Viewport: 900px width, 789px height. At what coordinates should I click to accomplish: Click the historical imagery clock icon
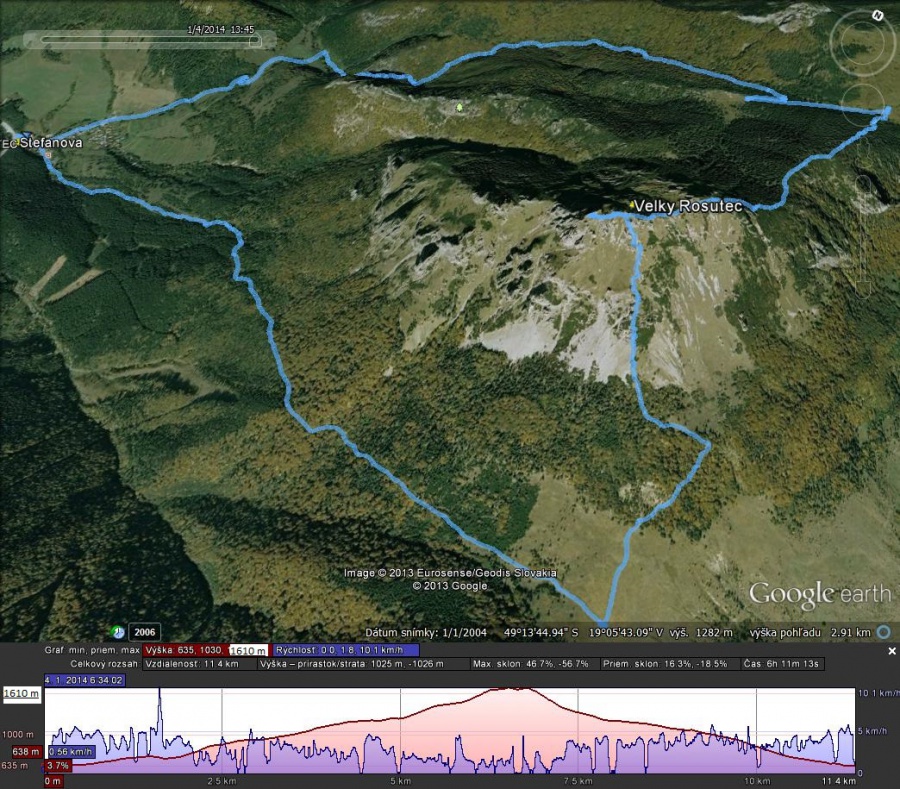point(118,632)
